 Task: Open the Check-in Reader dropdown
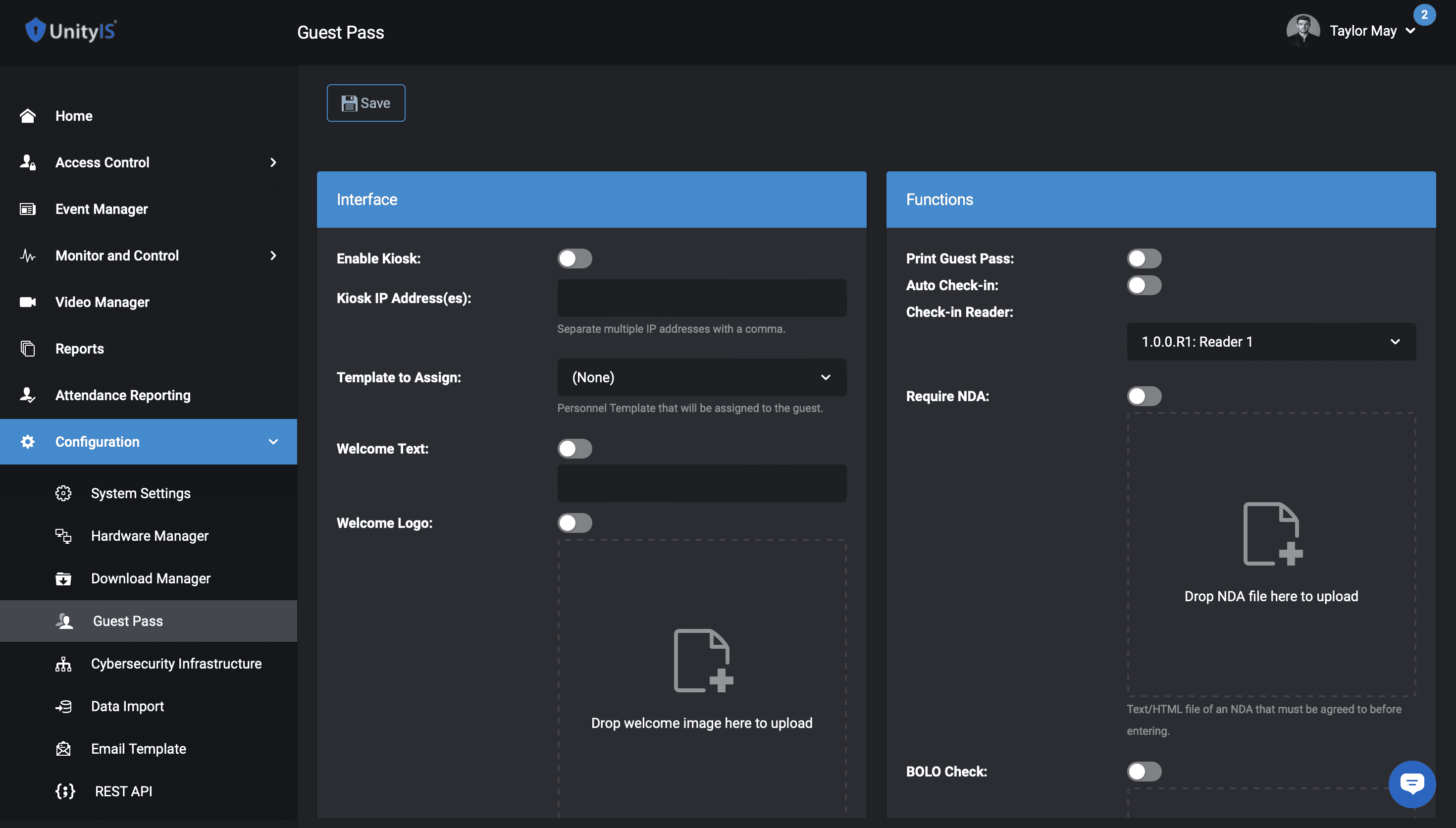tap(1271, 341)
